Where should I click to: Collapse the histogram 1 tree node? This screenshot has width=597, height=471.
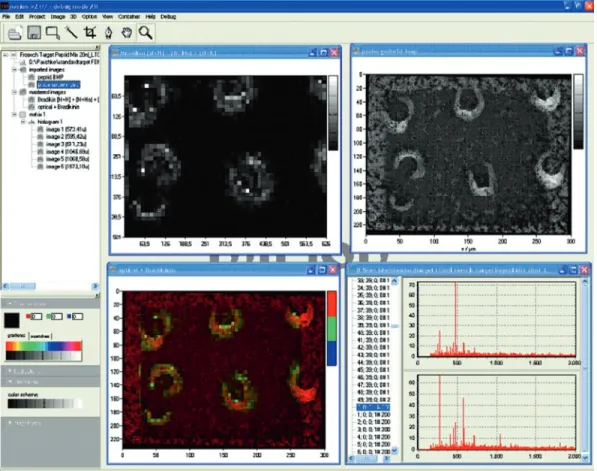click(x=23, y=122)
